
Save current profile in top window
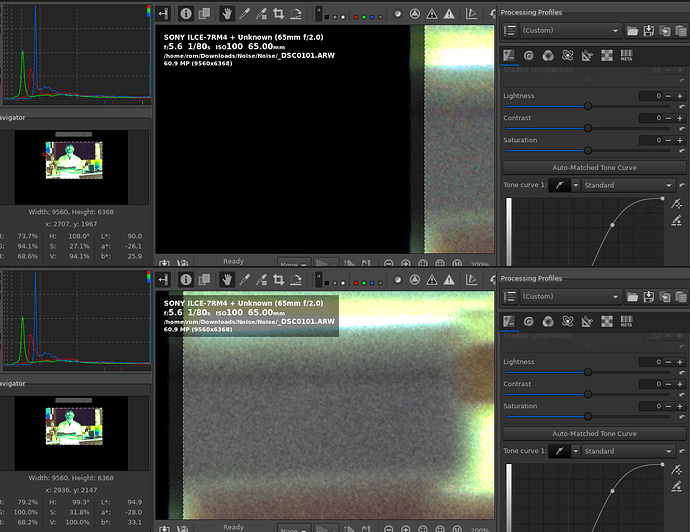tap(649, 30)
